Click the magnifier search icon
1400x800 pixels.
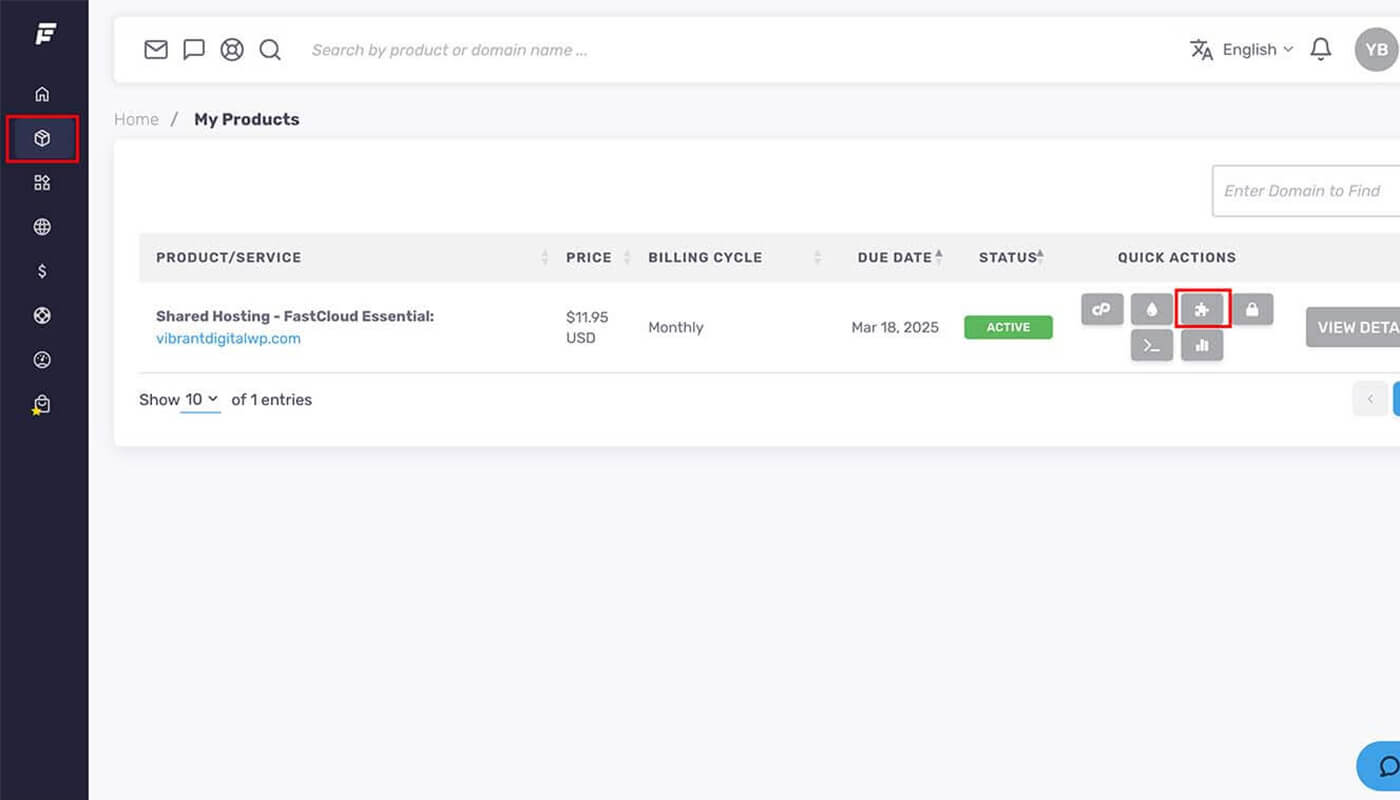(x=270, y=49)
